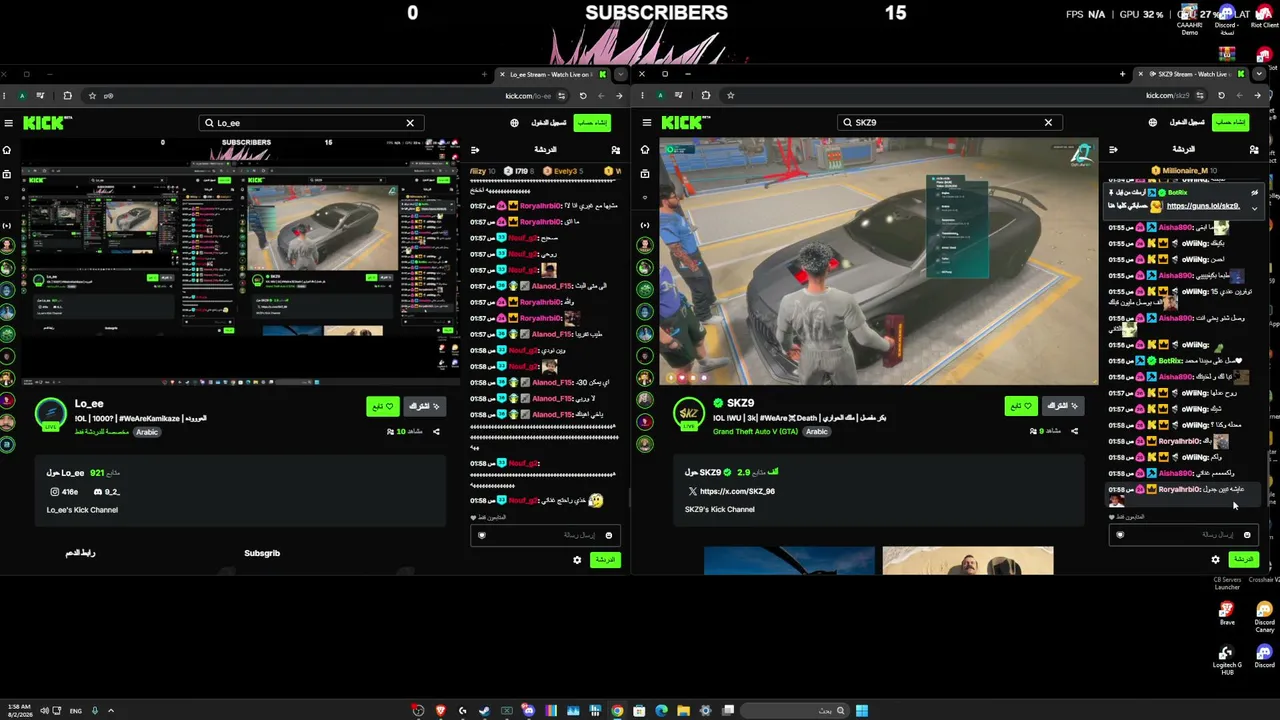Go to Home in Lo_ee window sidebar

click(7, 150)
